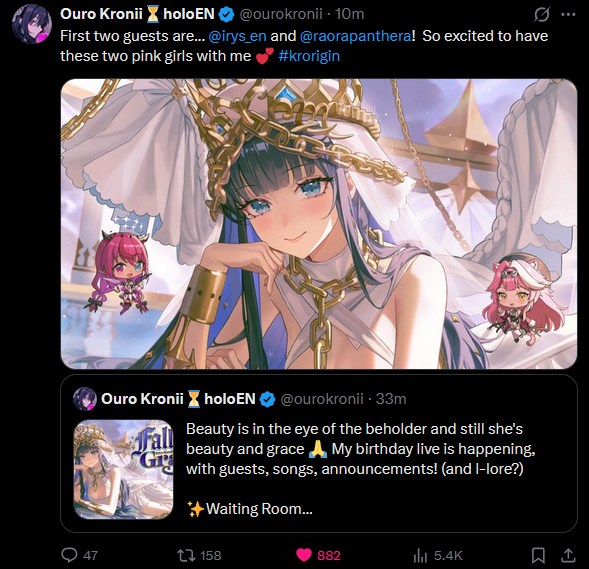Repost this tweet via retweet icon
The height and width of the screenshot is (569, 589).
coord(185,555)
